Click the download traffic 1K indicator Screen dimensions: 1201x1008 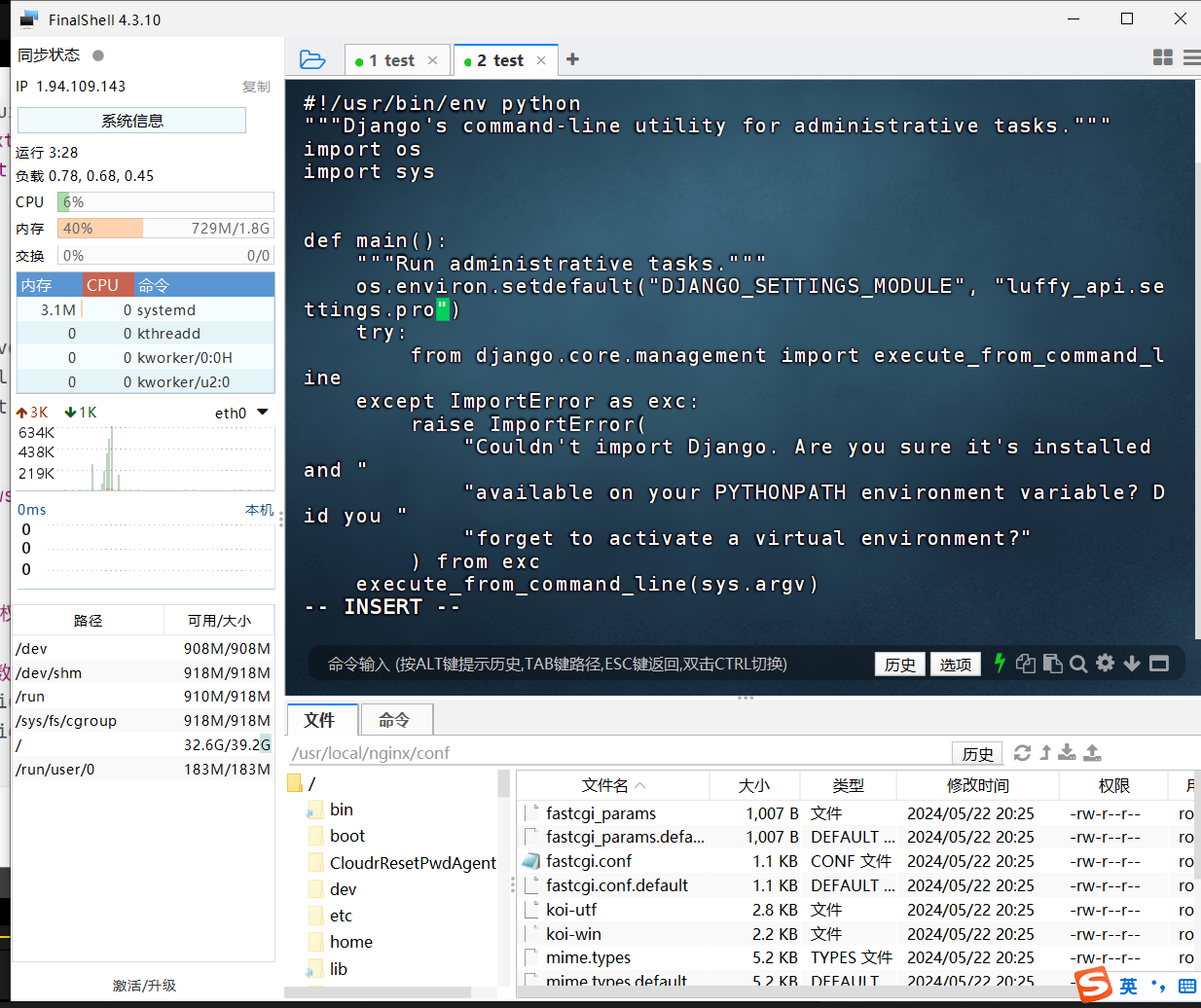tap(81, 413)
